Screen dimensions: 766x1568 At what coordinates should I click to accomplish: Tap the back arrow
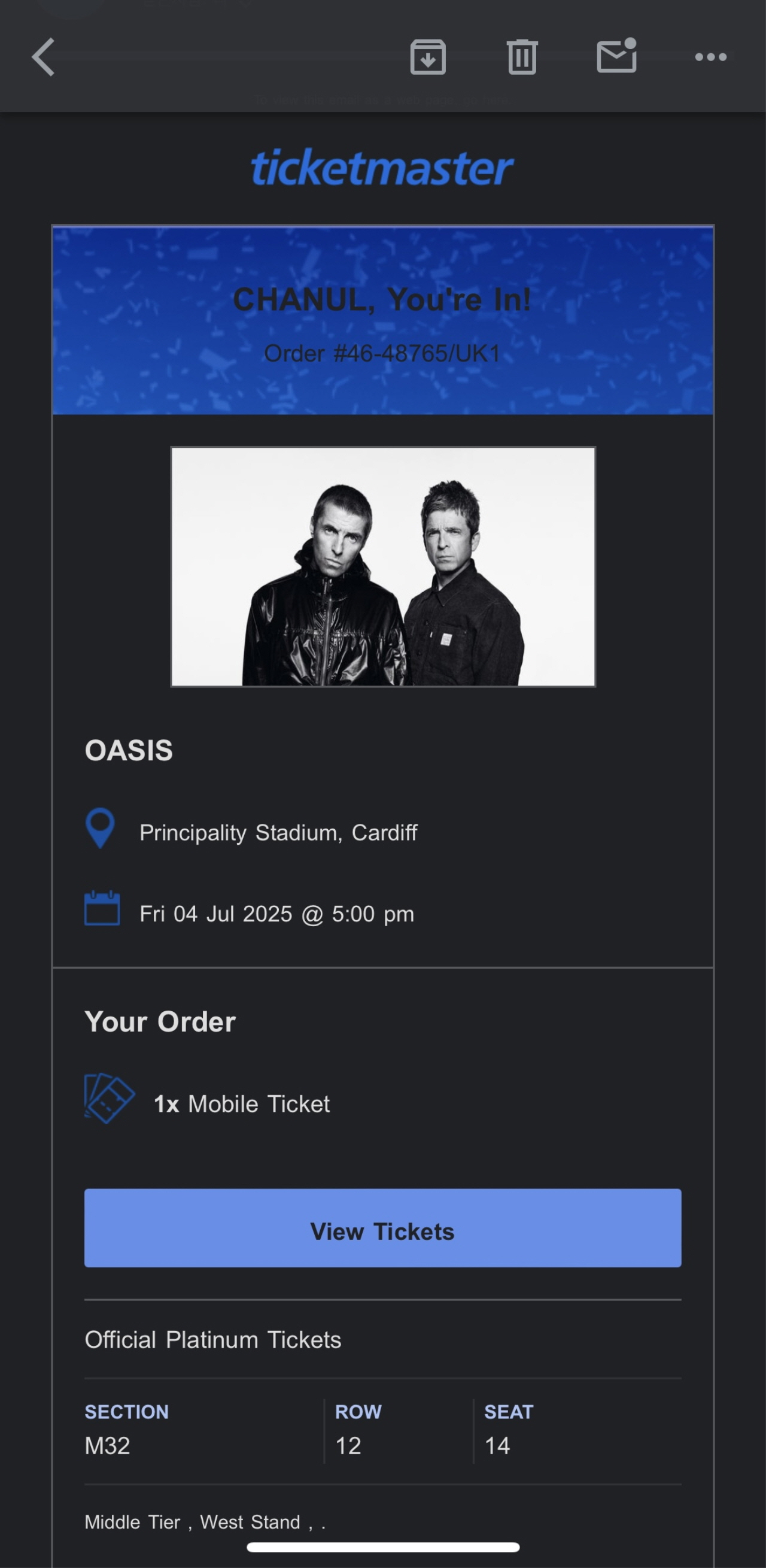coord(43,57)
